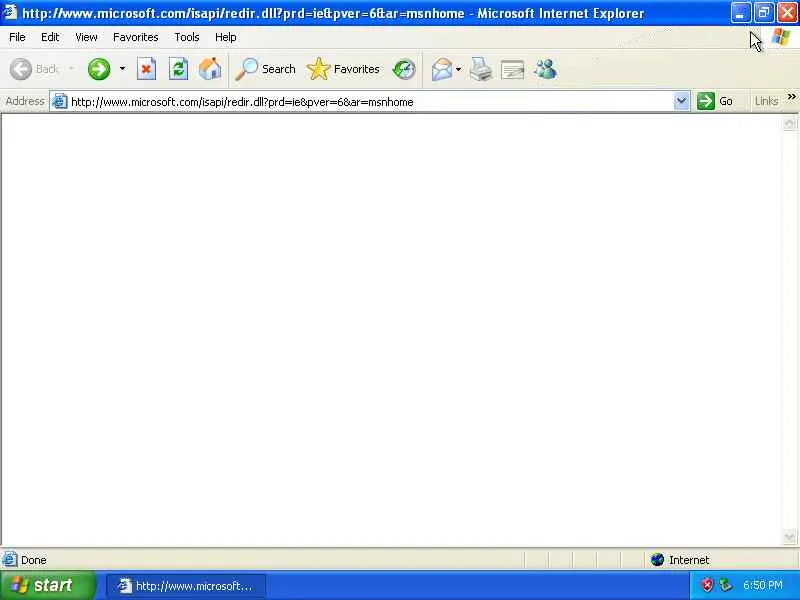Open the Edit menu

click(x=50, y=37)
